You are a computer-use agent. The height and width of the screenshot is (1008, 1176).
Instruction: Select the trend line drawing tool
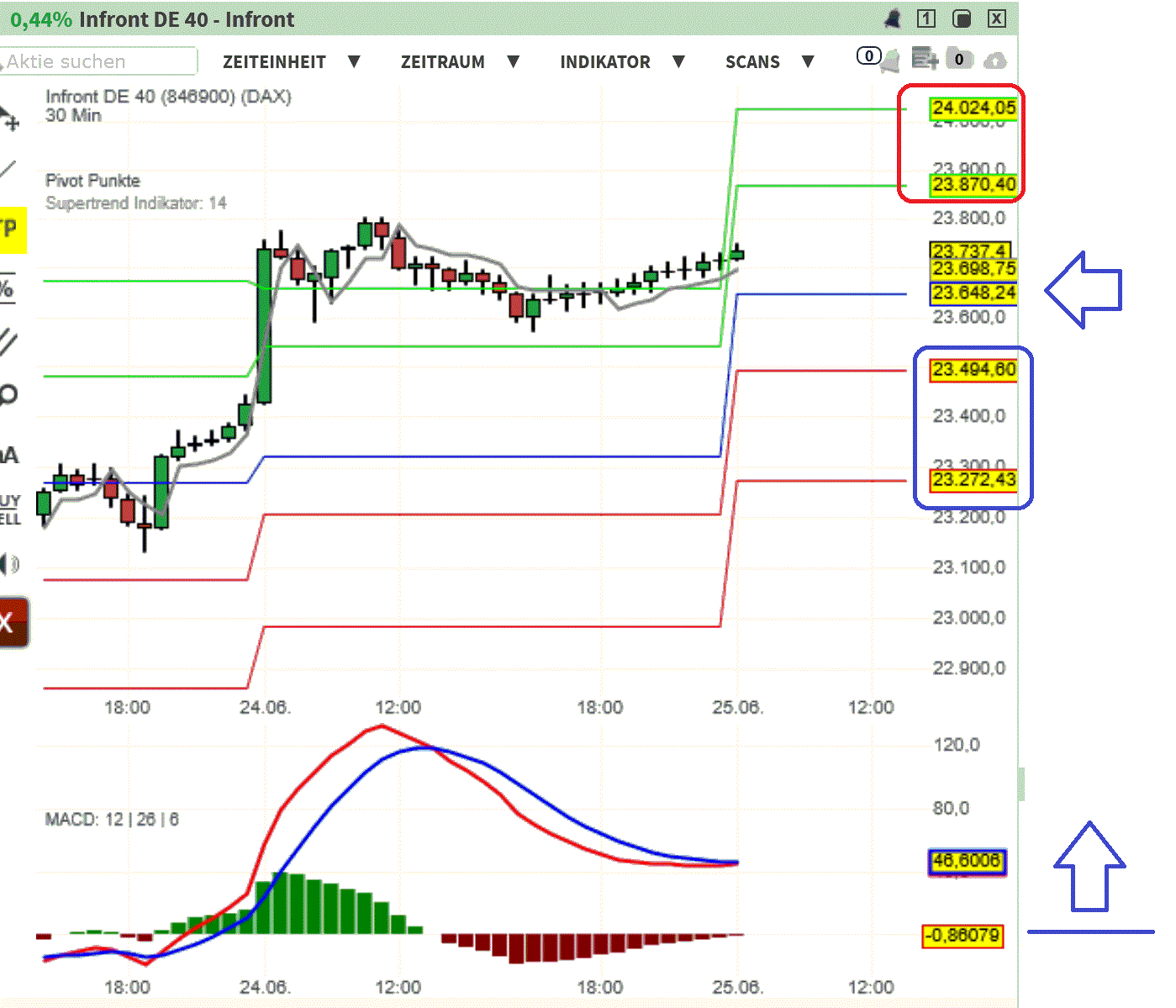click(10, 168)
